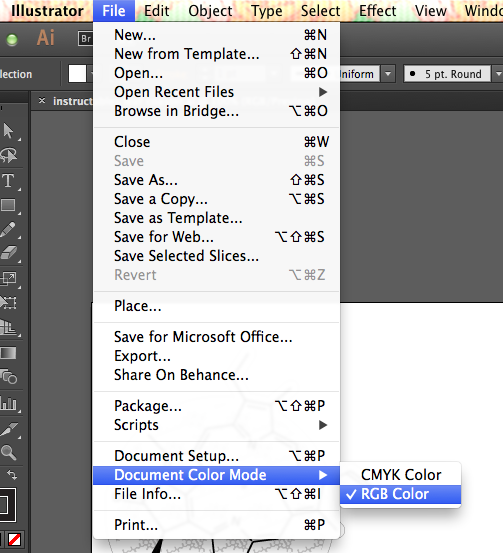This screenshot has height=553, width=503.
Task: Choose New... from File menu
Action: click(216, 35)
